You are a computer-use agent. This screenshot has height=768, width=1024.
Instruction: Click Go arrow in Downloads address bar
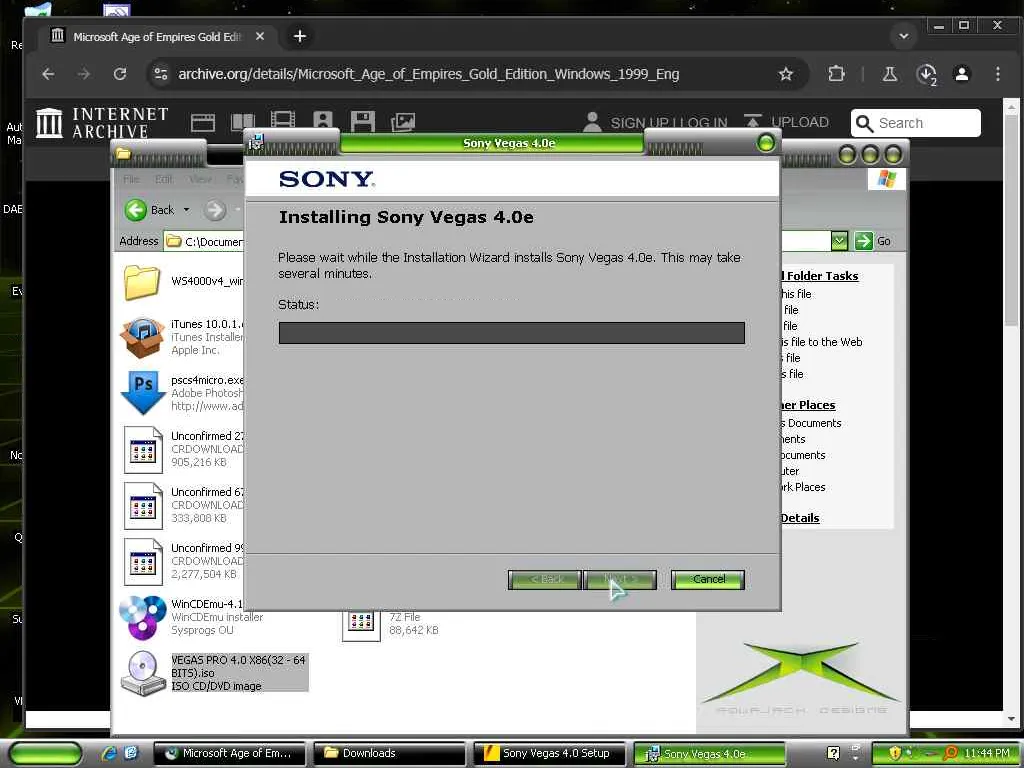tap(863, 241)
